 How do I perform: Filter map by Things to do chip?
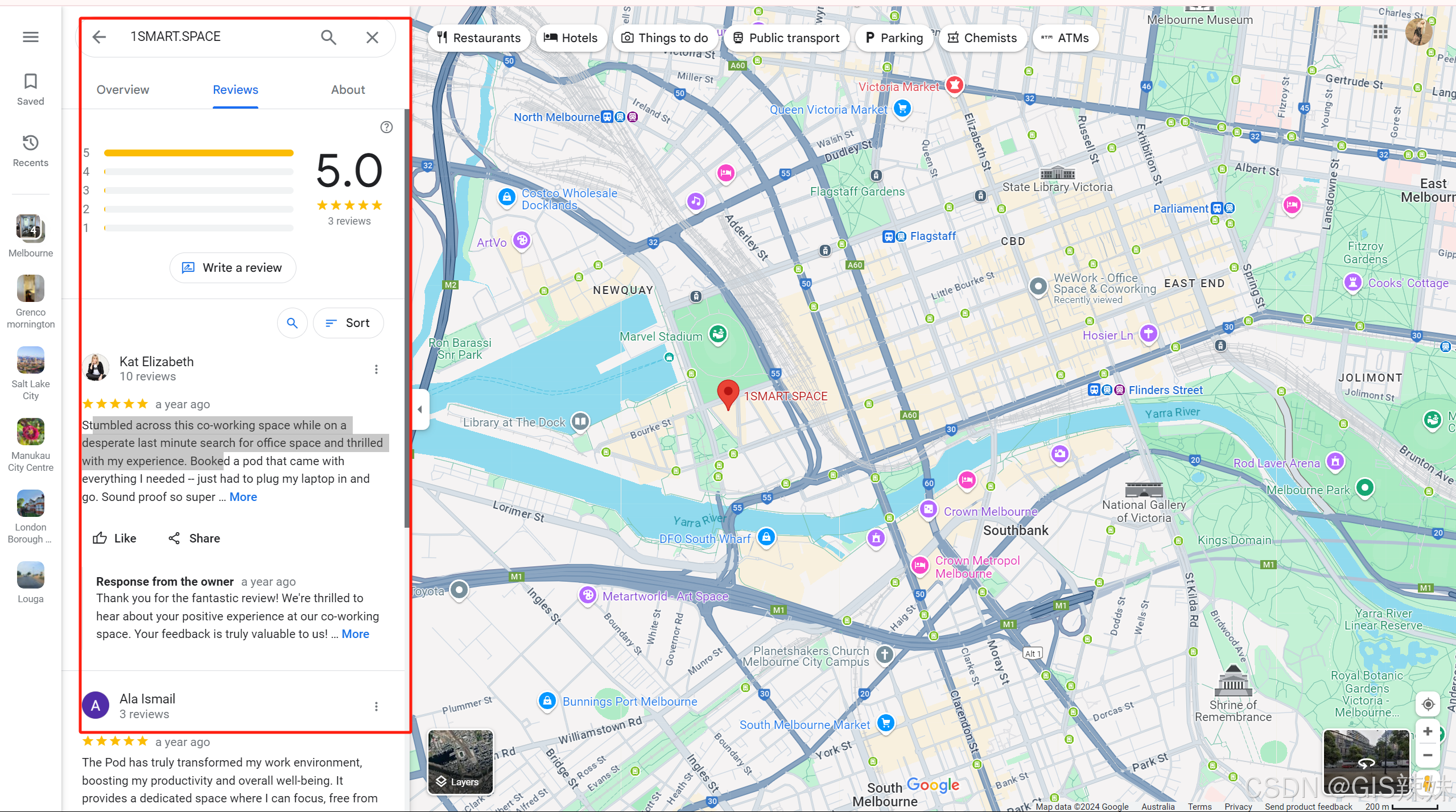[x=665, y=38]
